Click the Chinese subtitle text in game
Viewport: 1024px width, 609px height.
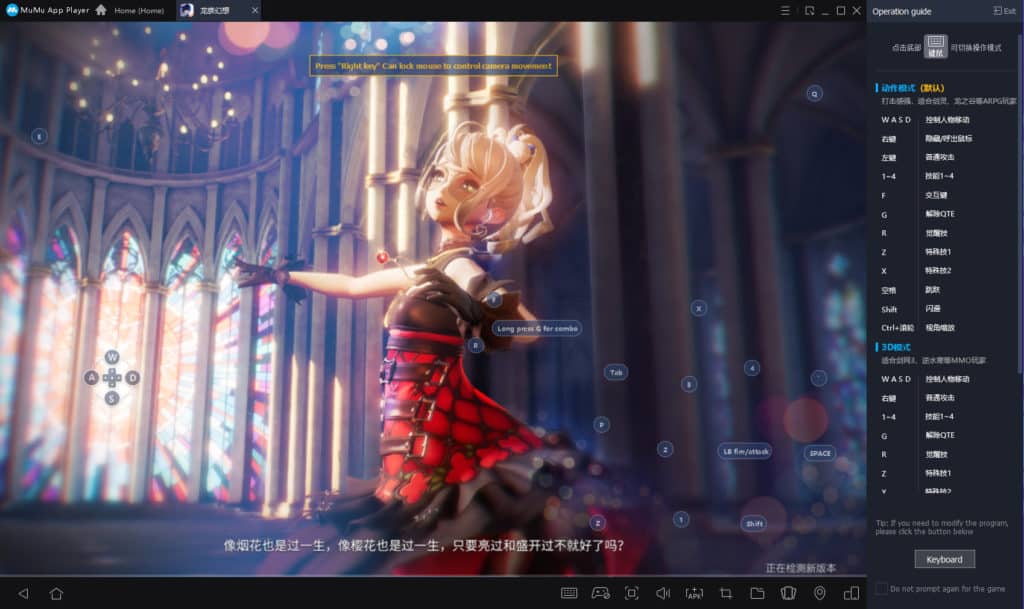click(423, 545)
